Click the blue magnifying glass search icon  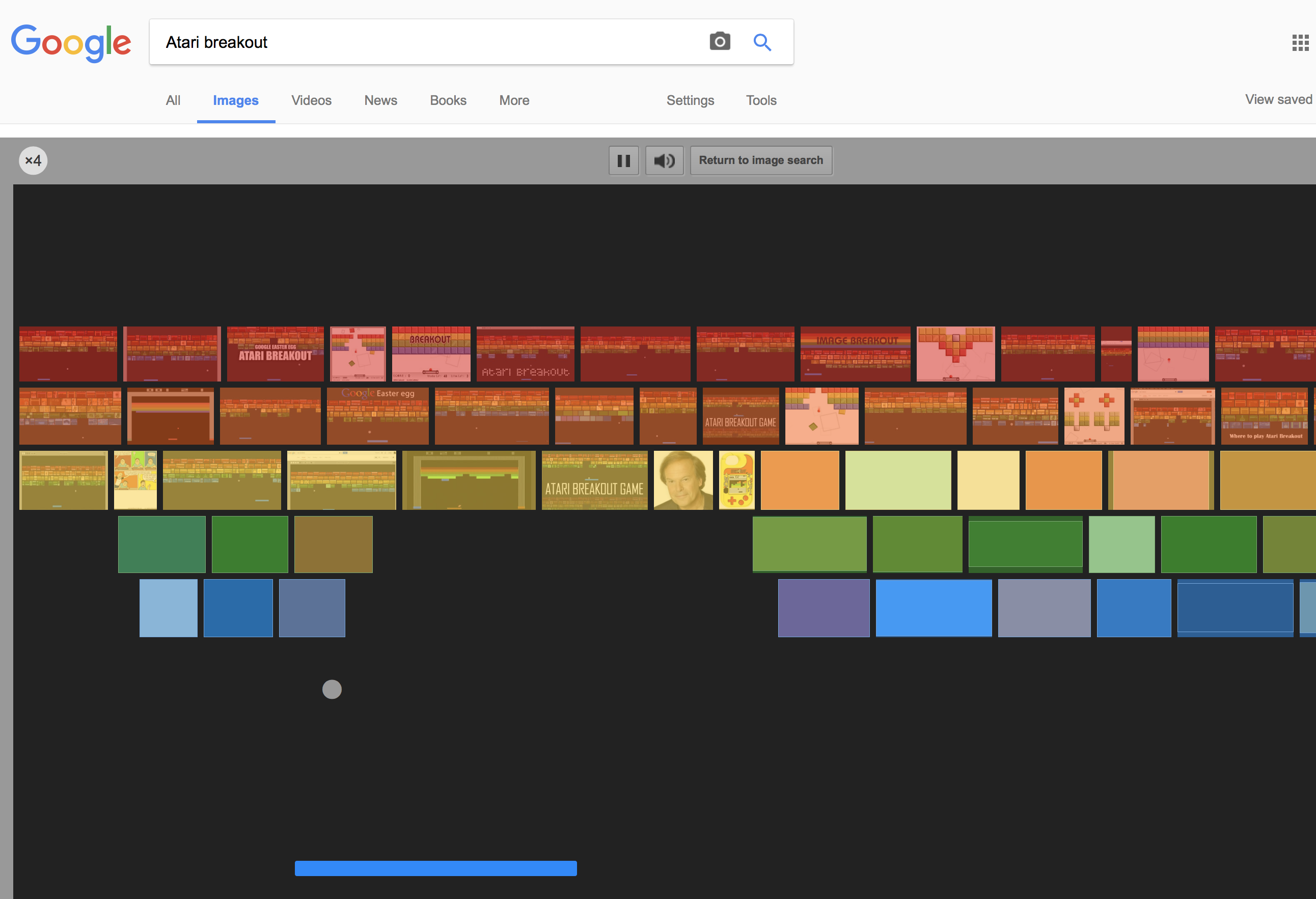762,42
